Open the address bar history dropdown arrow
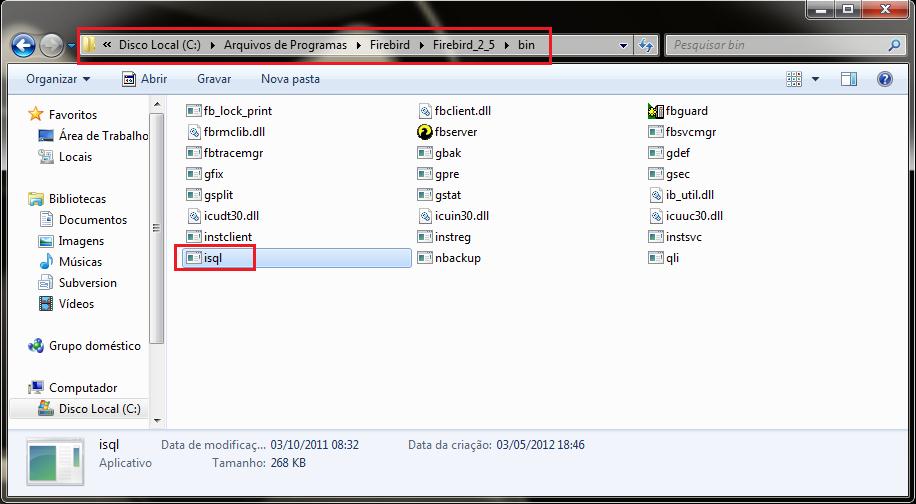 [623, 45]
